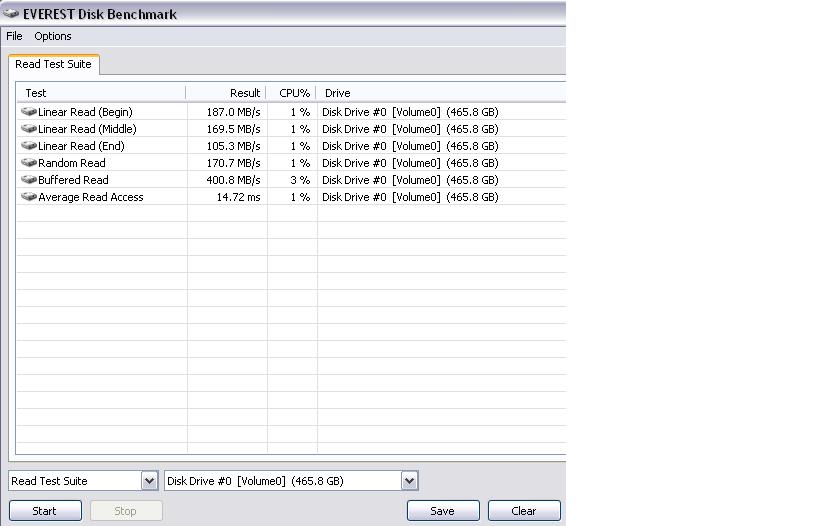Click the EVEREST title bar disk icon

11,13
